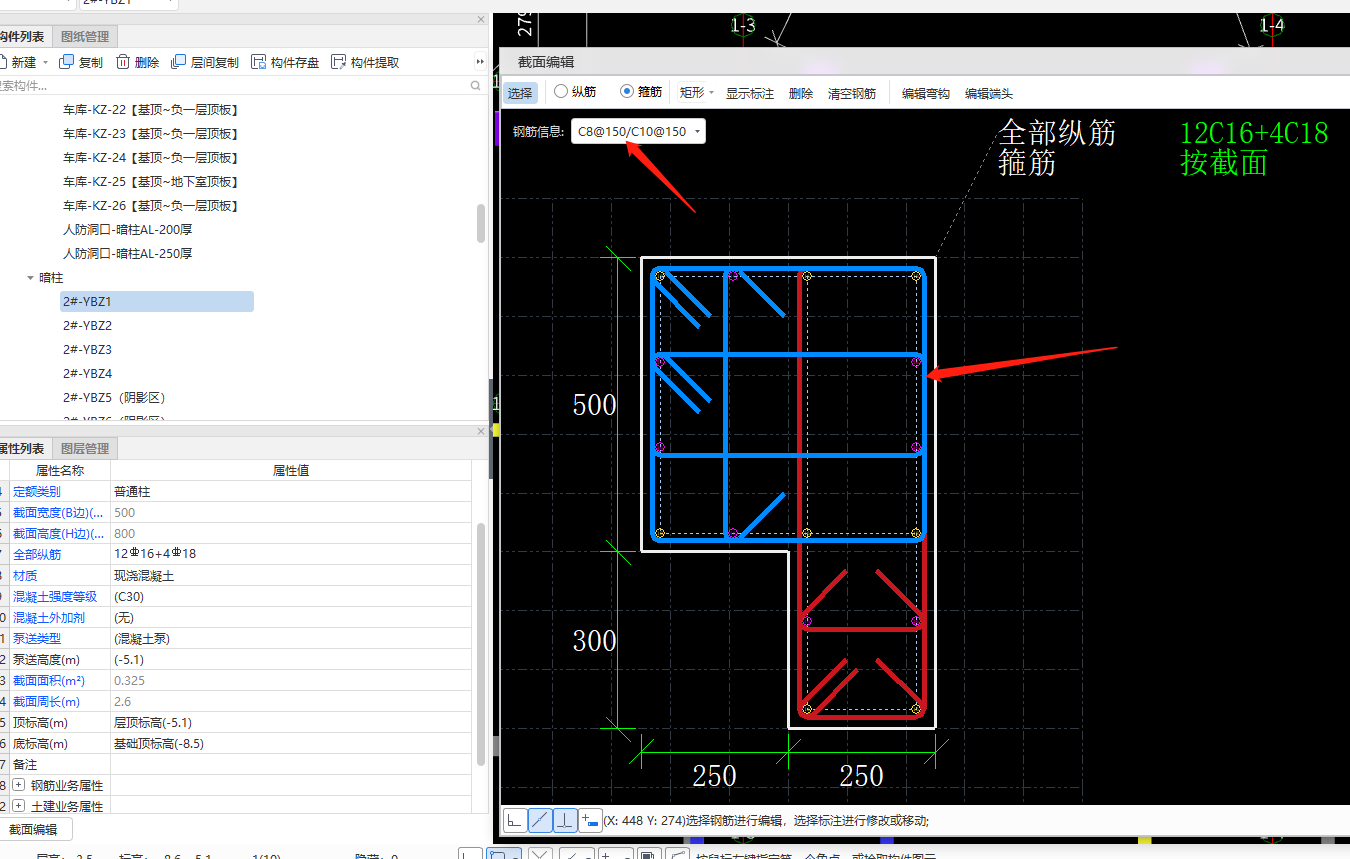Open the 新建 dropdown arrow
The width and height of the screenshot is (1350, 859).
45,62
